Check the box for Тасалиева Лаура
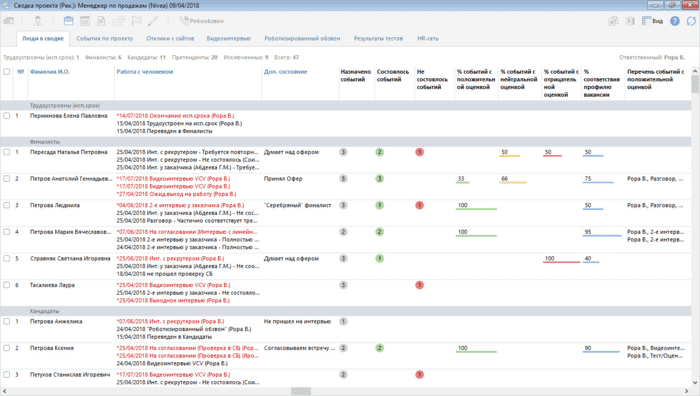Image resolution: width=700 pixels, height=396 pixels. click(7, 285)
